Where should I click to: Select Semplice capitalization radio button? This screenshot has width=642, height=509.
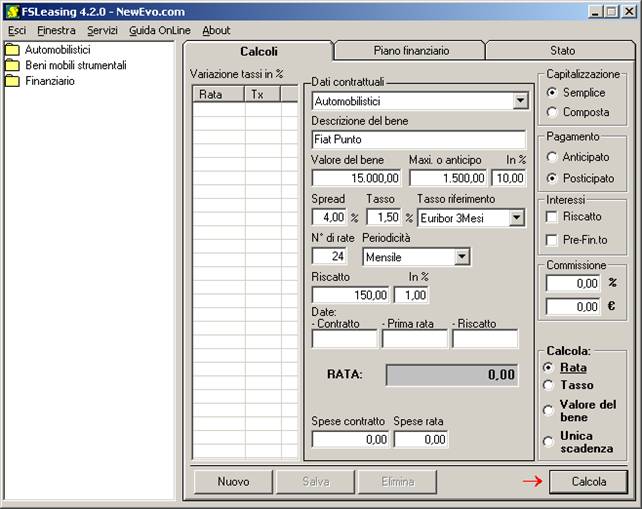click(x=552, y=93)
